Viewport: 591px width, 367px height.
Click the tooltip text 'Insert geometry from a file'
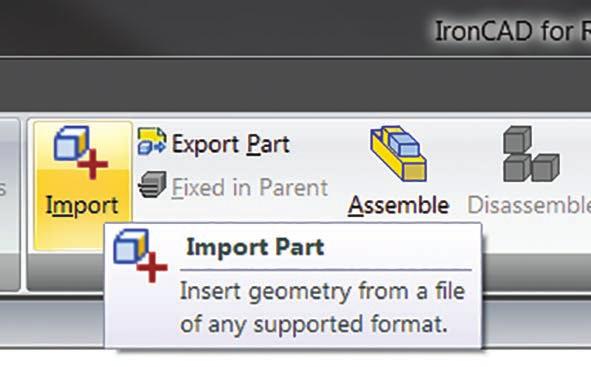point(322,292)
